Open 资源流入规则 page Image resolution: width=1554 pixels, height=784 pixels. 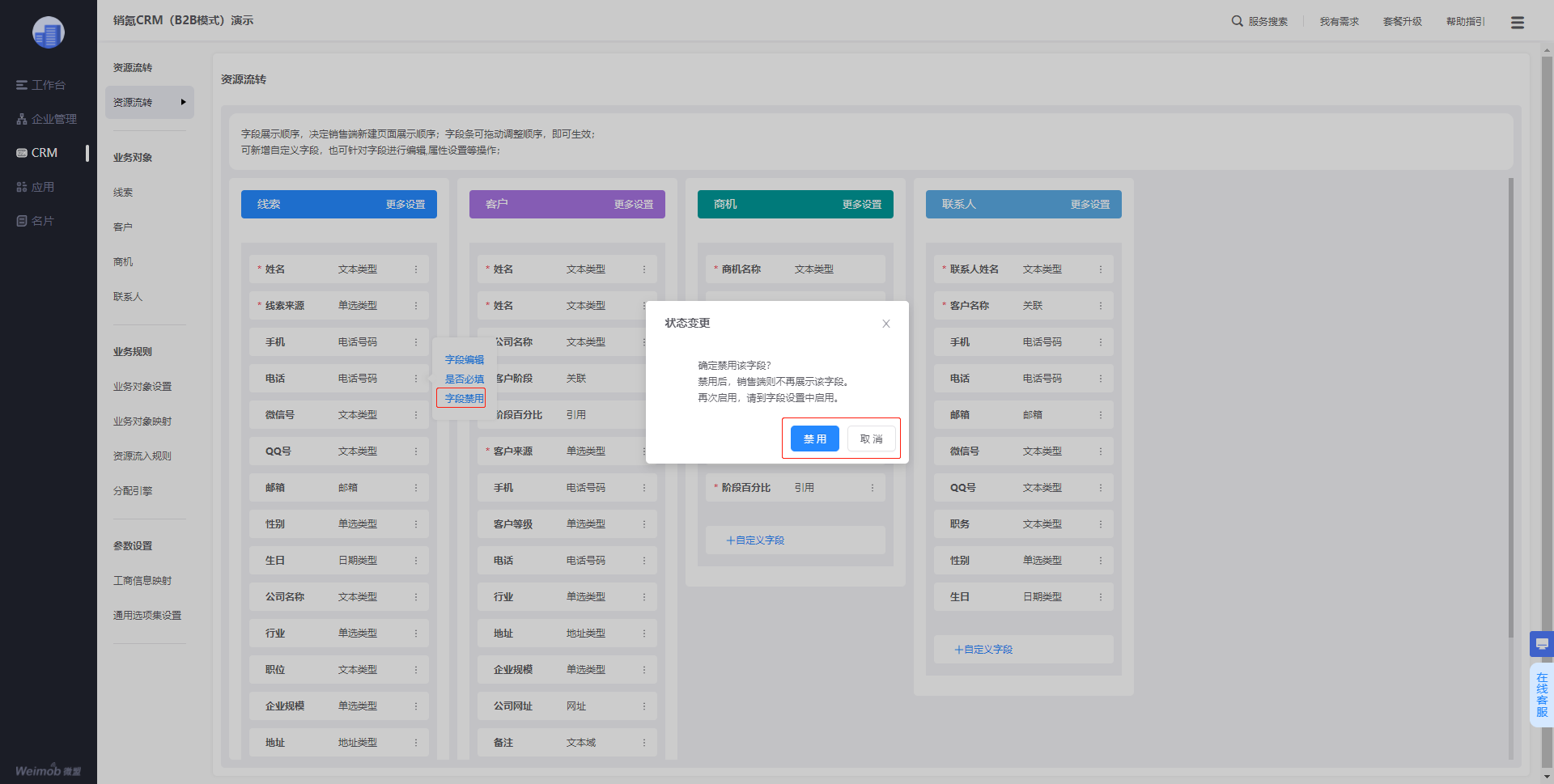pyautogui.click(x=142, y=456)
